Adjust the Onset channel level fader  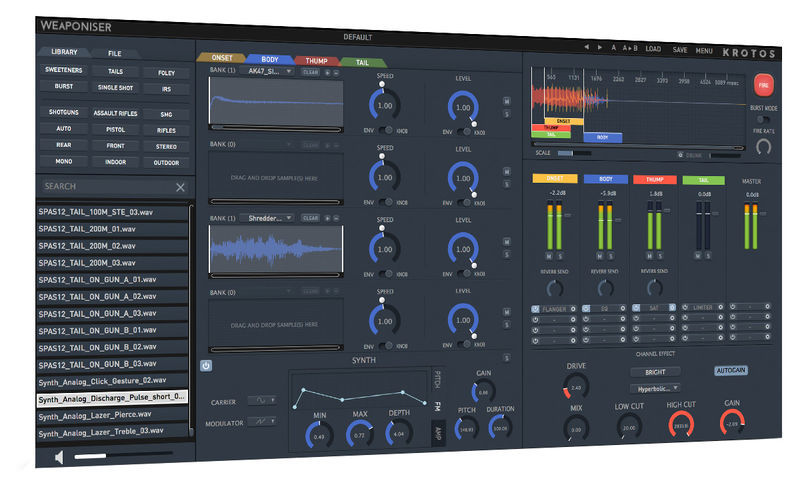[x=567, y=216]
